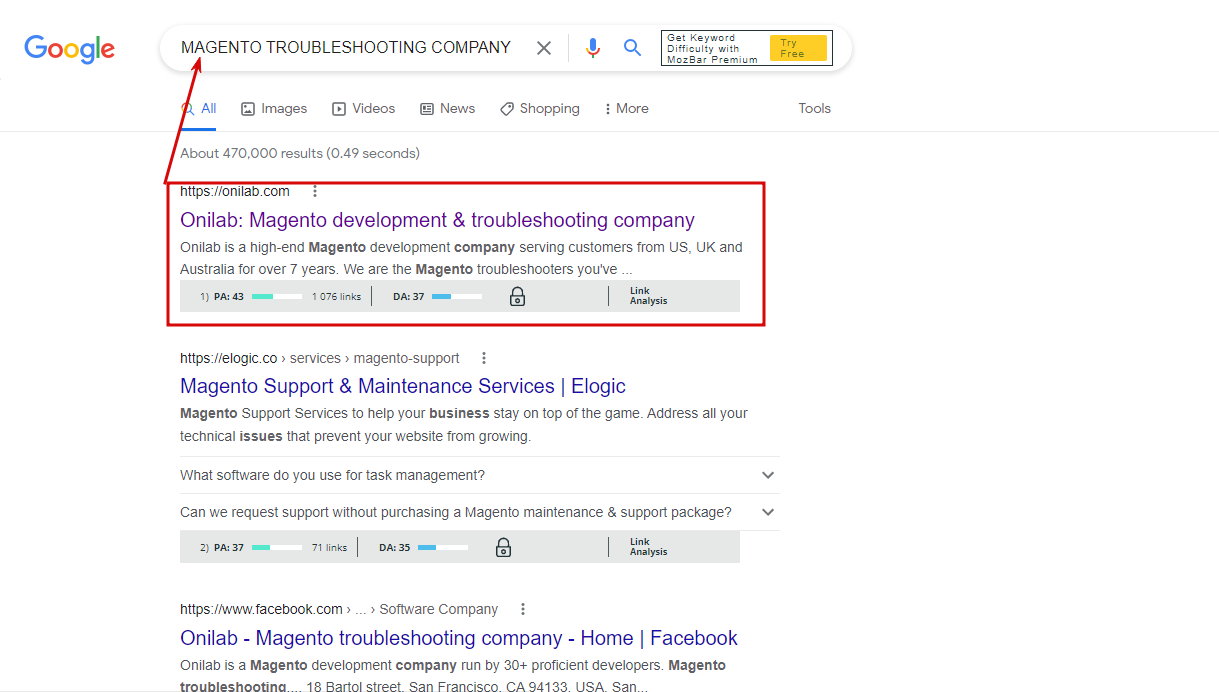Screen dimensions: 1219x692
Task: Expand the Magento support package question
Action: [x=767, y=511]
